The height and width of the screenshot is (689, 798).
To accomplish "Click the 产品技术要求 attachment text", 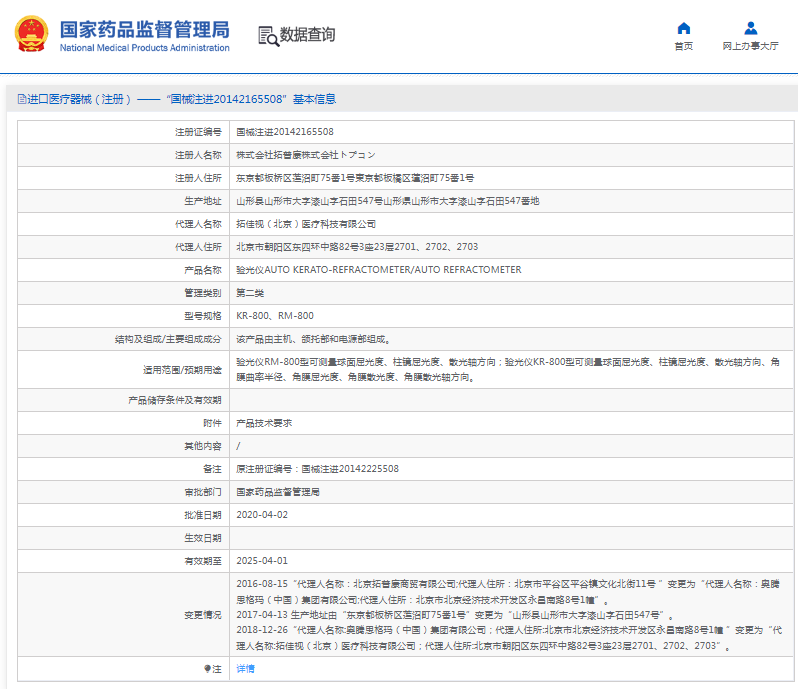I will click(264, 423).
